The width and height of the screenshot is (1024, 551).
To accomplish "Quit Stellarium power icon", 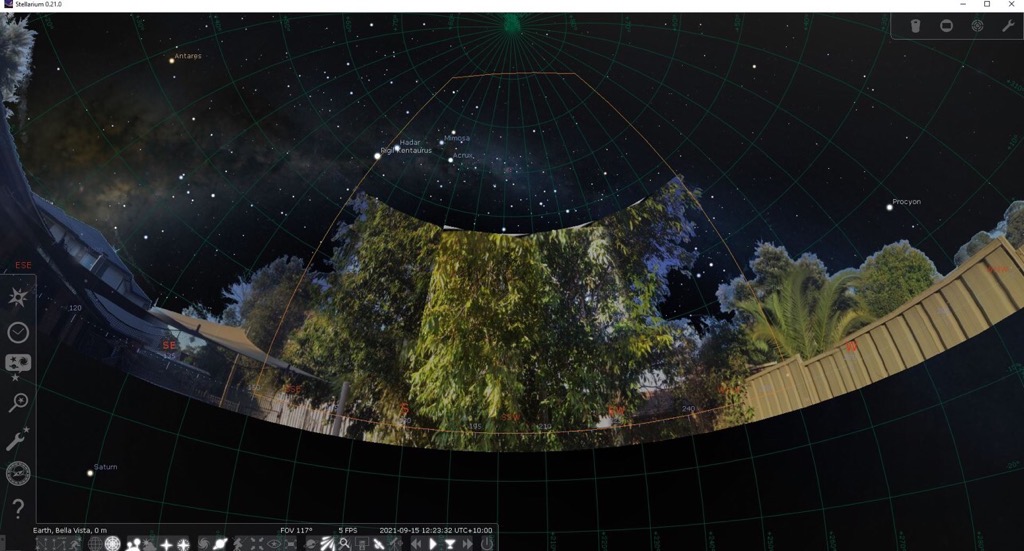I will (x=486, y=543).
